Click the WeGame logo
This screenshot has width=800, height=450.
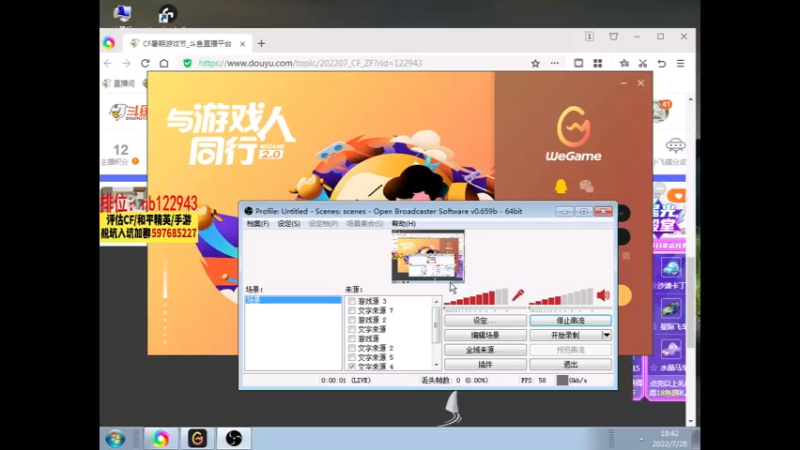click(x=573, y=134)
